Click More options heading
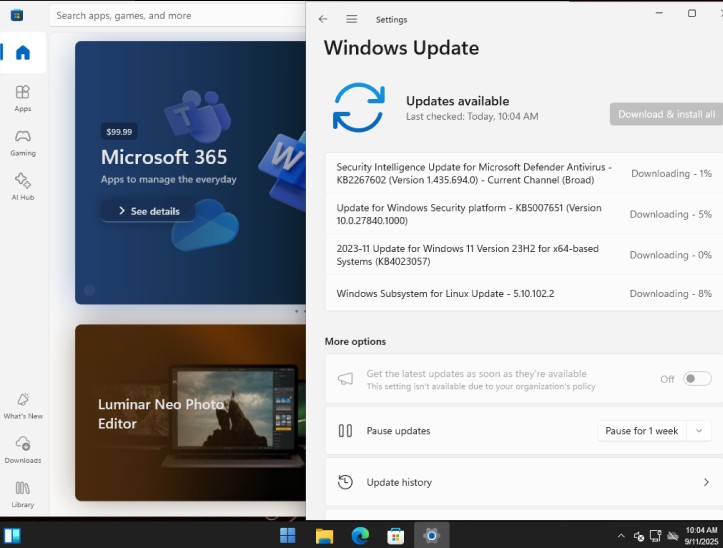 pos(355,341)
